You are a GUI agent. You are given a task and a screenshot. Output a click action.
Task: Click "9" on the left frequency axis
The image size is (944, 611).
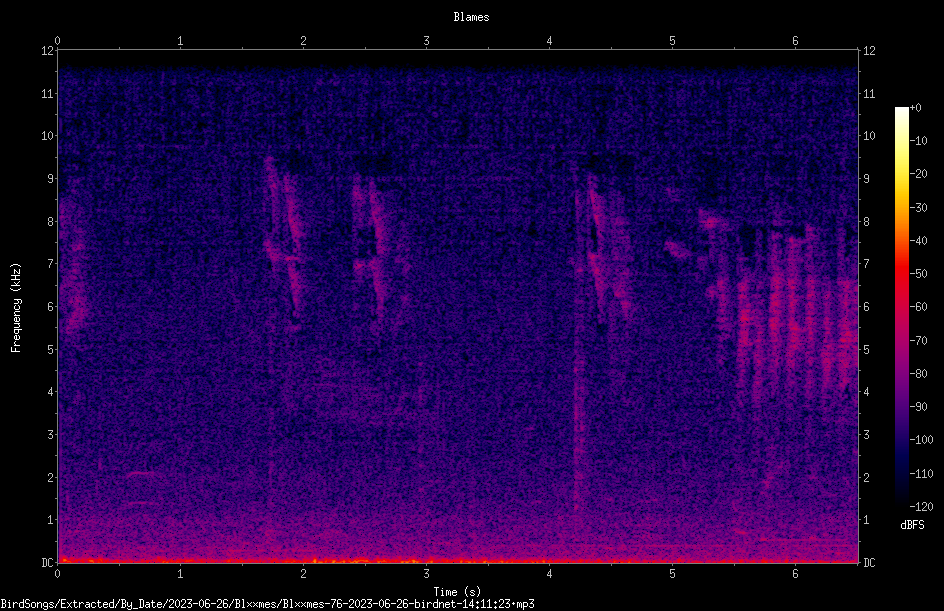click(x=51, y=179)
